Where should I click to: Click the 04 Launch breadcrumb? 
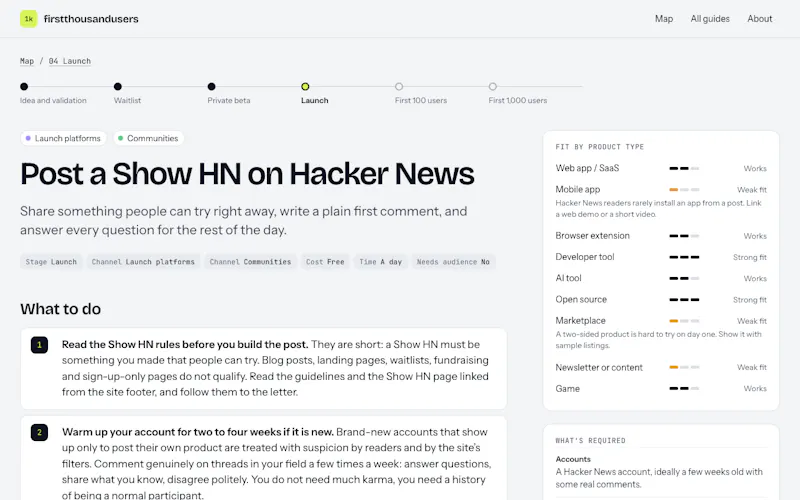[70, 61]
